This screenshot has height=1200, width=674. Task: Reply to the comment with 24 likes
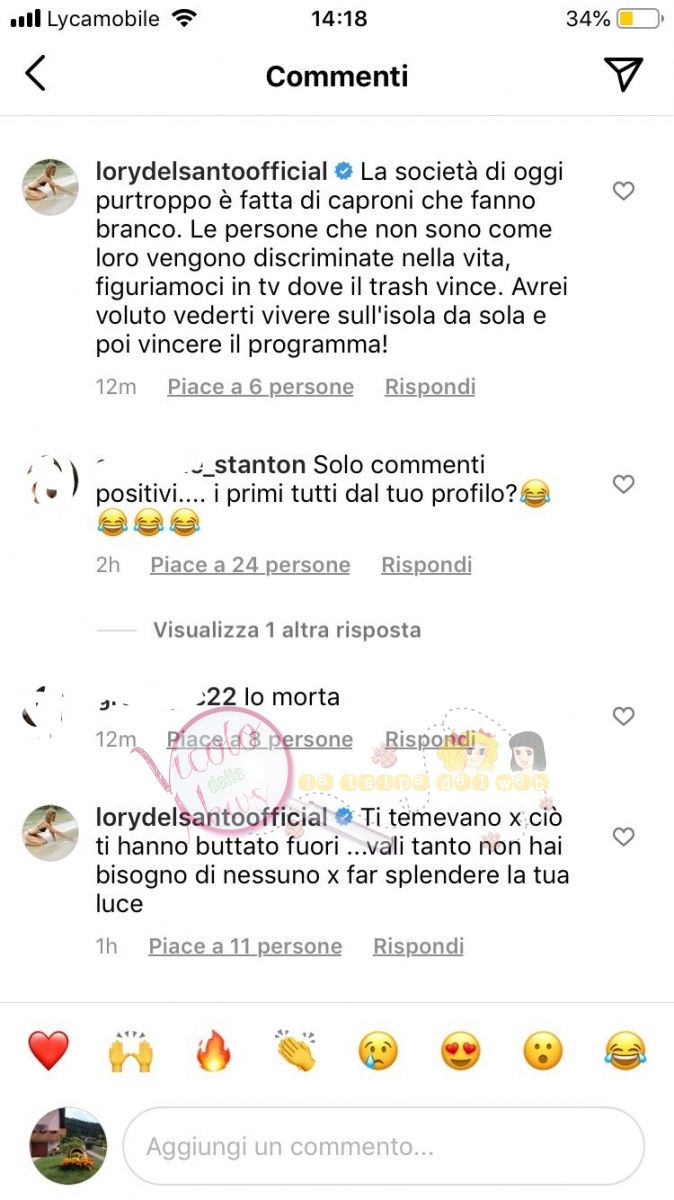coord(426,565)
